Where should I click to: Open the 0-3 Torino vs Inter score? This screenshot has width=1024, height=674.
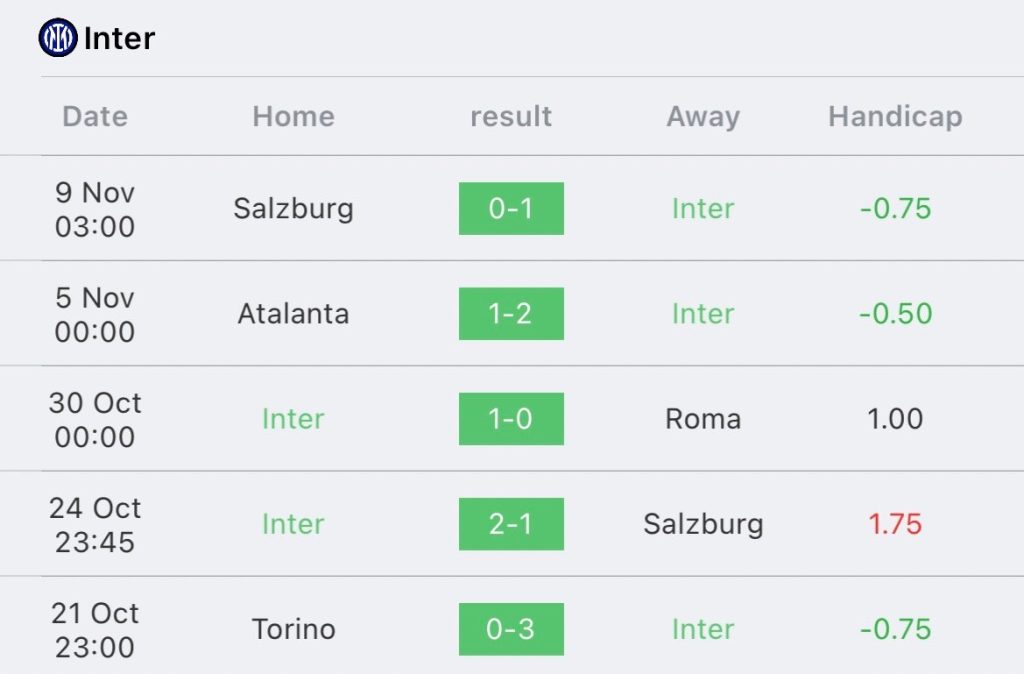[x=511, y=629]
